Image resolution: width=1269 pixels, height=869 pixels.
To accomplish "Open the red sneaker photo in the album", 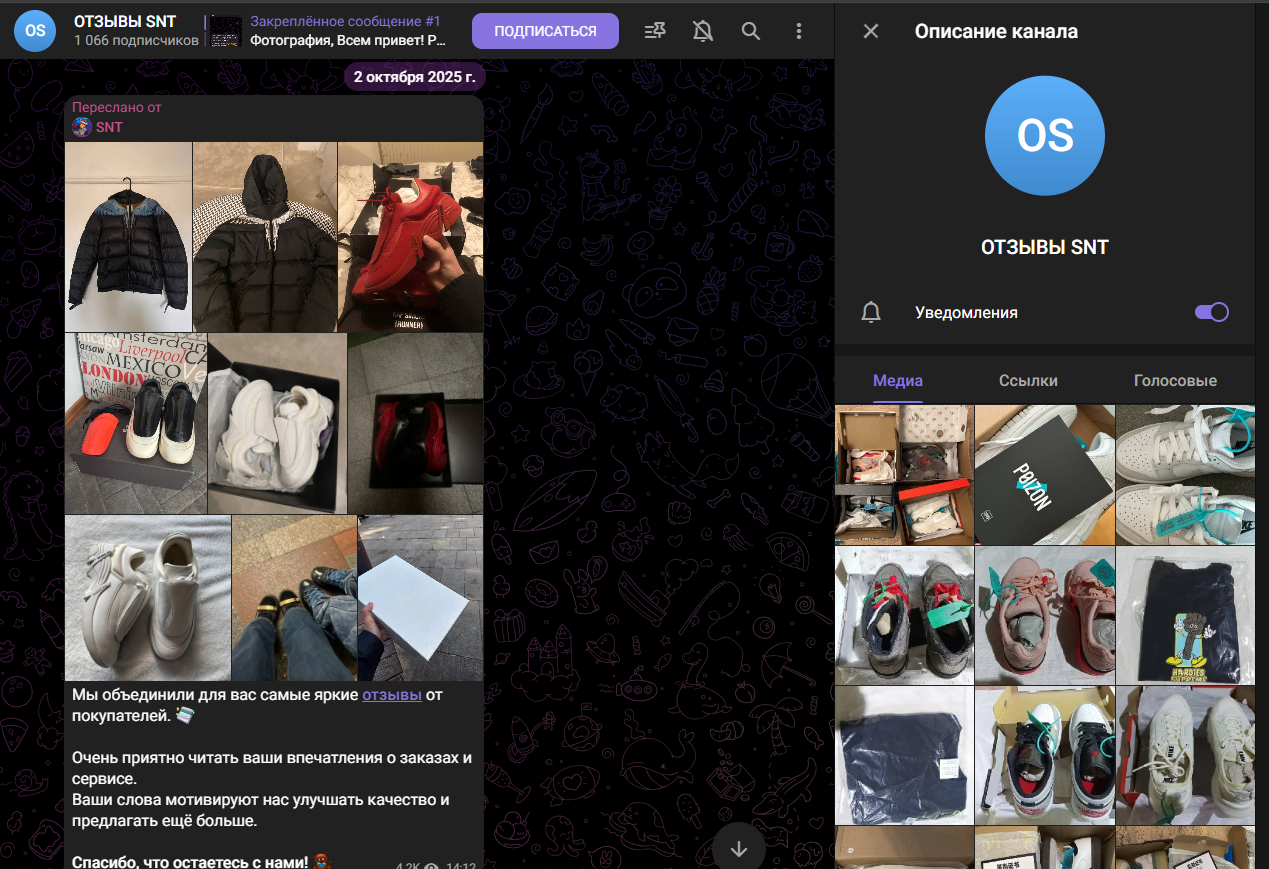I will pyautogui.click(x=410, y=236).
